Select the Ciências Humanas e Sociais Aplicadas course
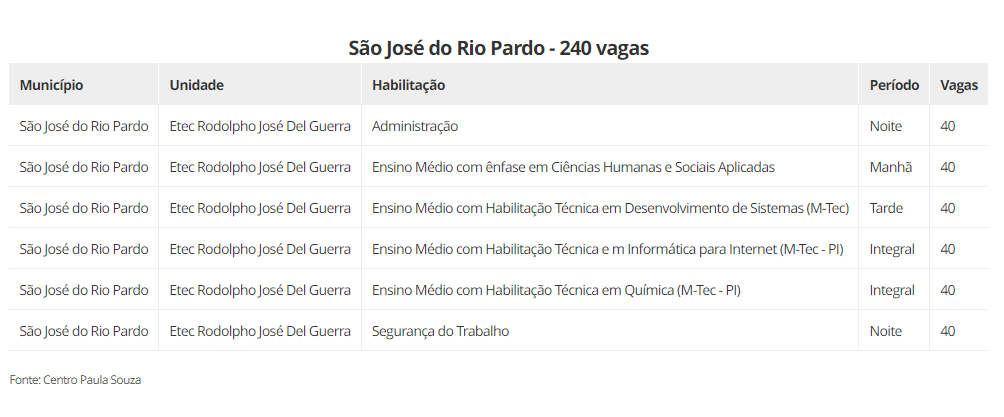 click(573, 167)
